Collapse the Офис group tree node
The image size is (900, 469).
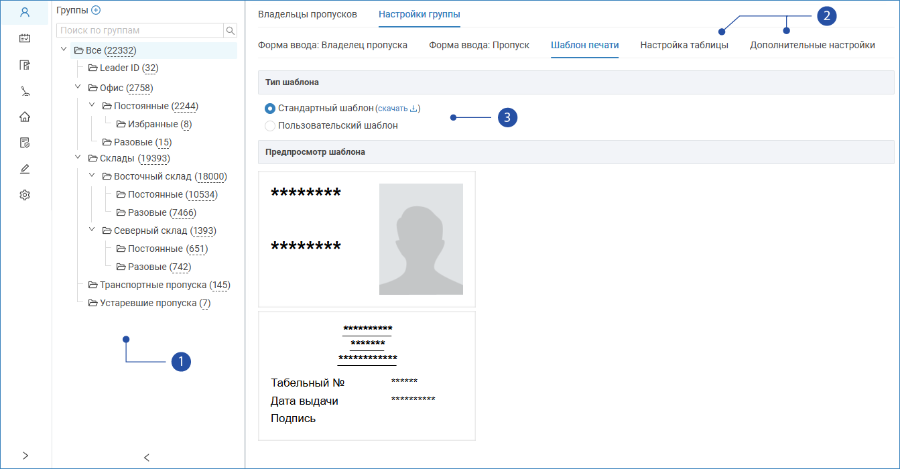point(77,87)
